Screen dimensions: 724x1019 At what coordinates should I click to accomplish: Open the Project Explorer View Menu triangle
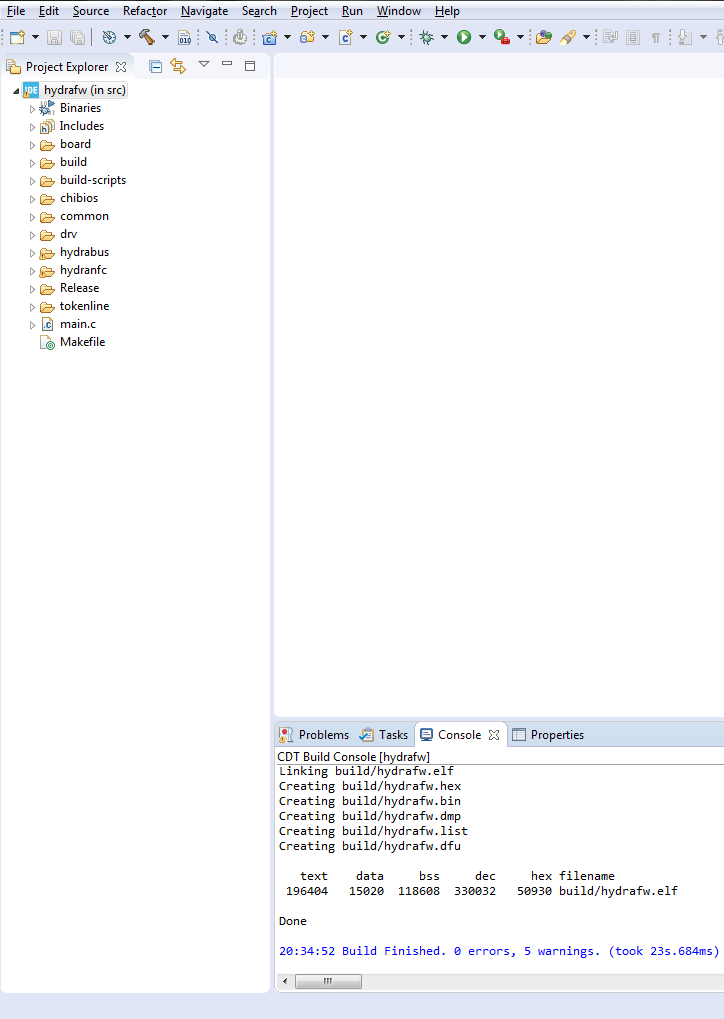coord(204,64)
